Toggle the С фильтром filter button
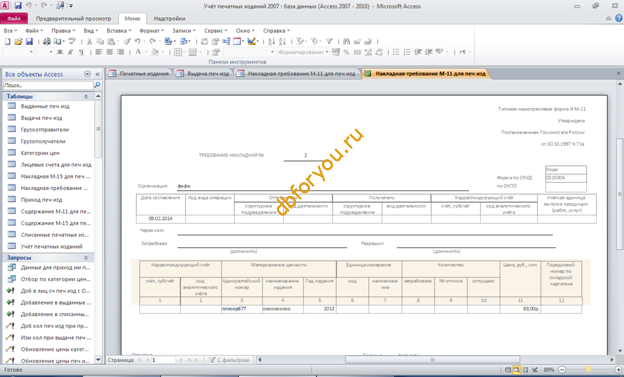 pos(230,360)
